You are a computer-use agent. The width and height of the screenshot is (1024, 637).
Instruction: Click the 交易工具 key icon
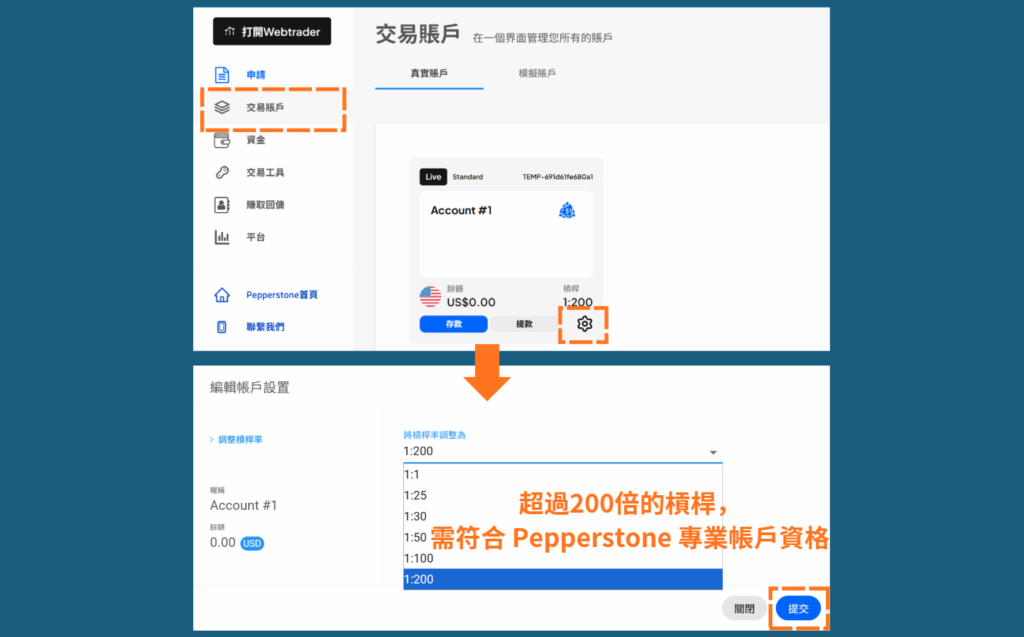222,172
